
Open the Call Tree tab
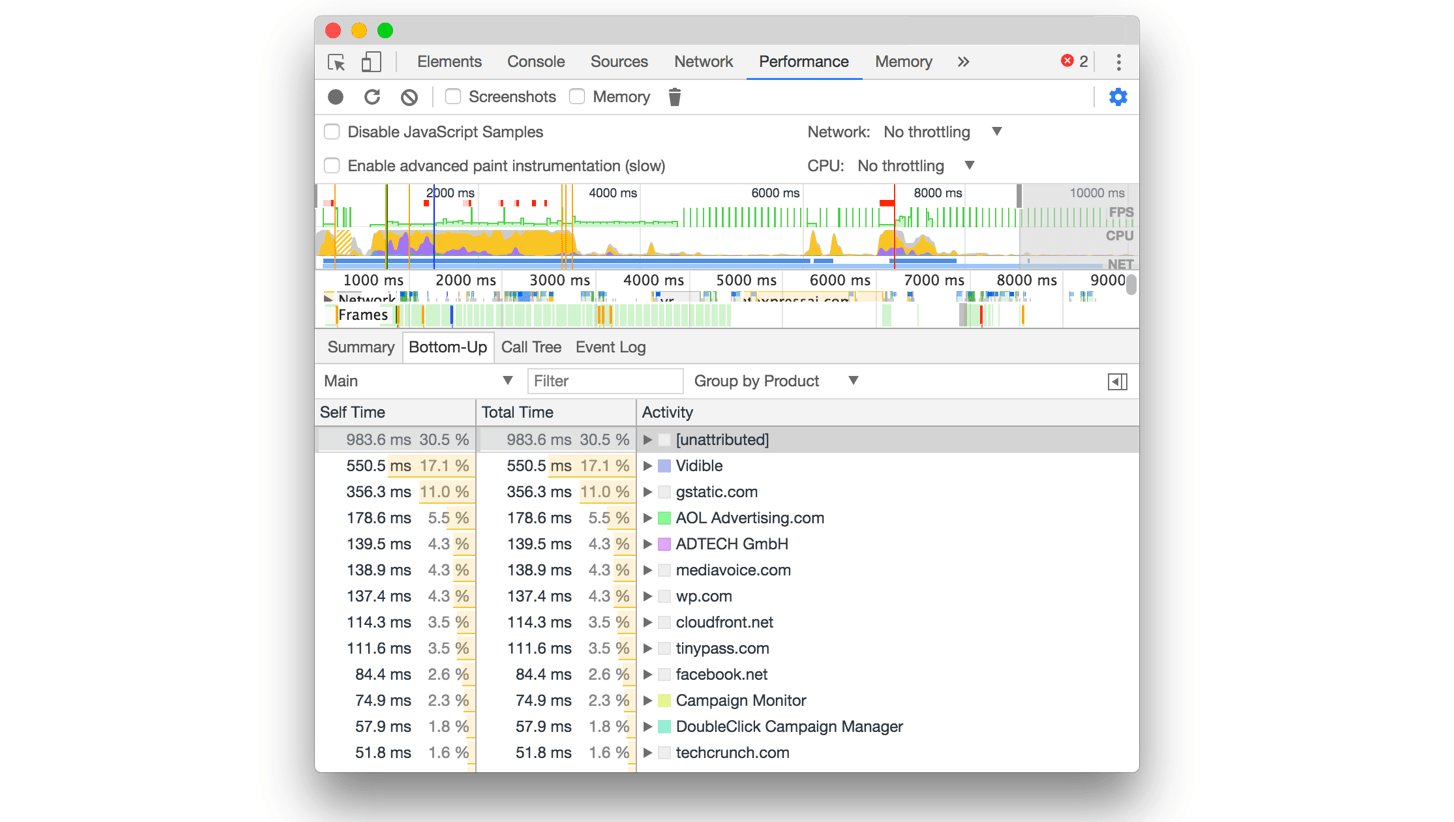(531, 347)
